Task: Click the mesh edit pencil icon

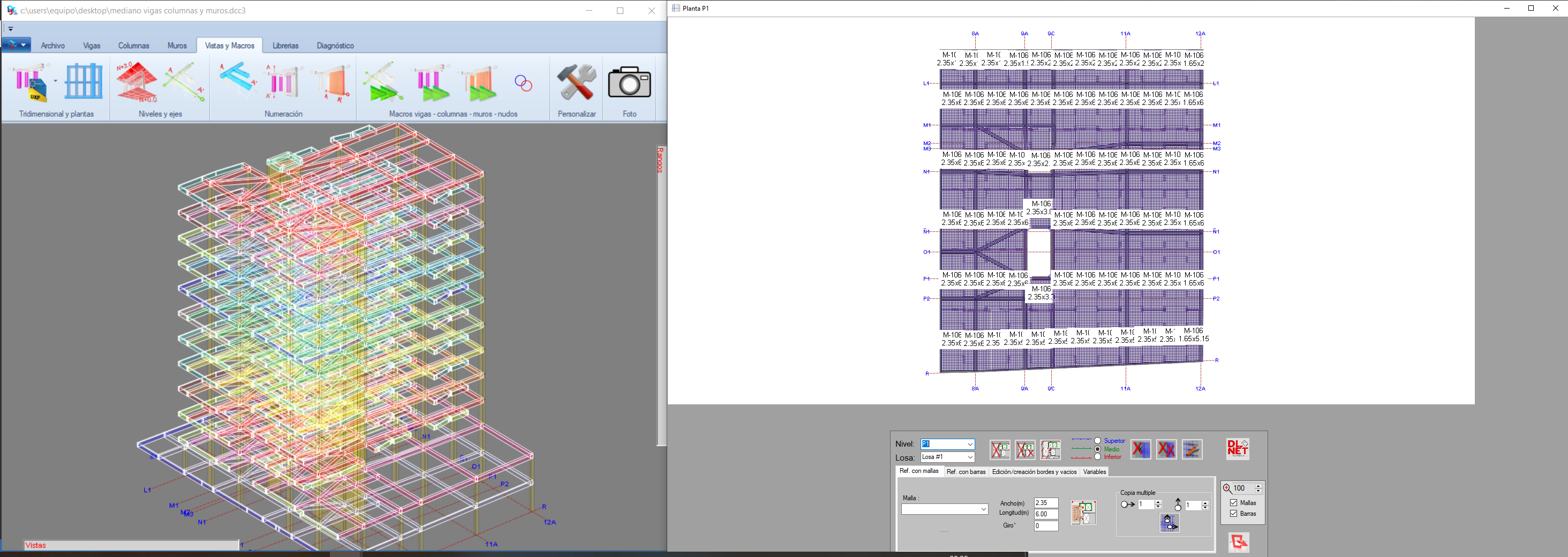Action: [x=1192, y=450]
